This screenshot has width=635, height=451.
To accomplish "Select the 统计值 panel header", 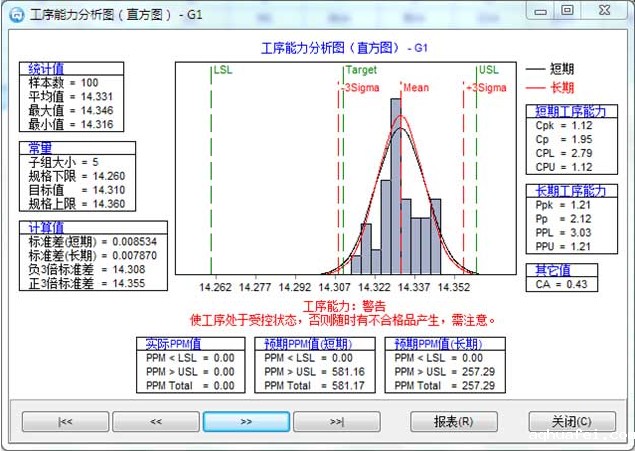I will (38, 69).
